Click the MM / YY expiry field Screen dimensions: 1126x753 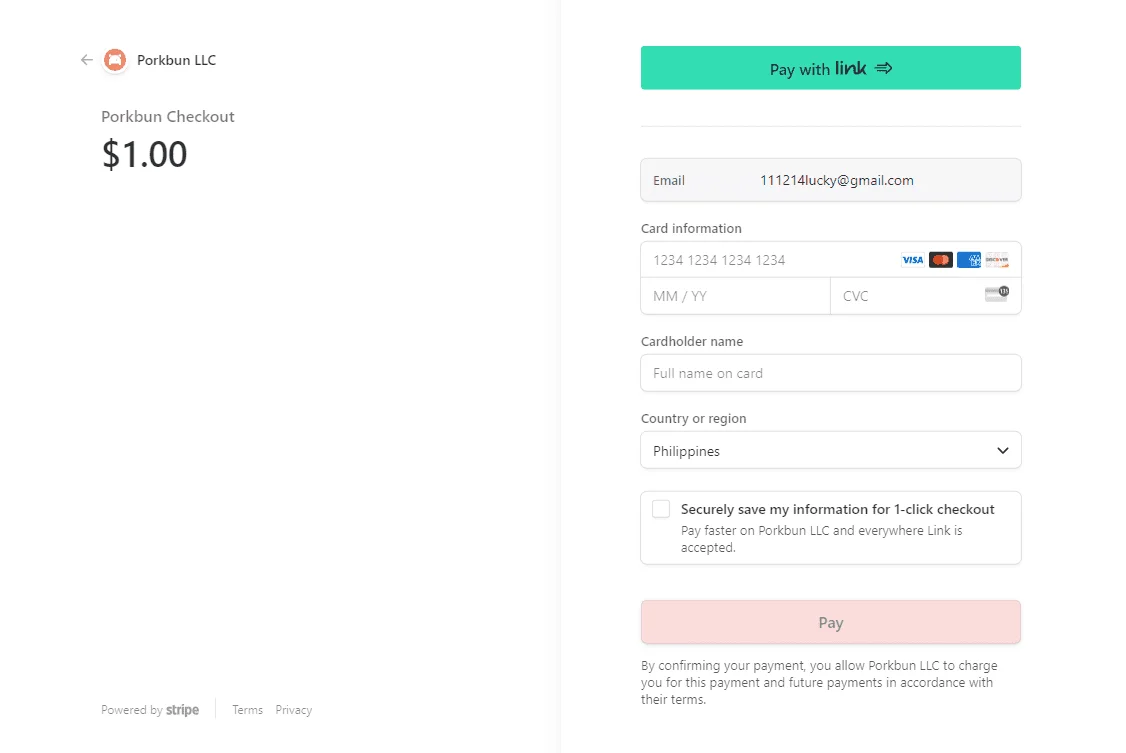click(735, 296)
